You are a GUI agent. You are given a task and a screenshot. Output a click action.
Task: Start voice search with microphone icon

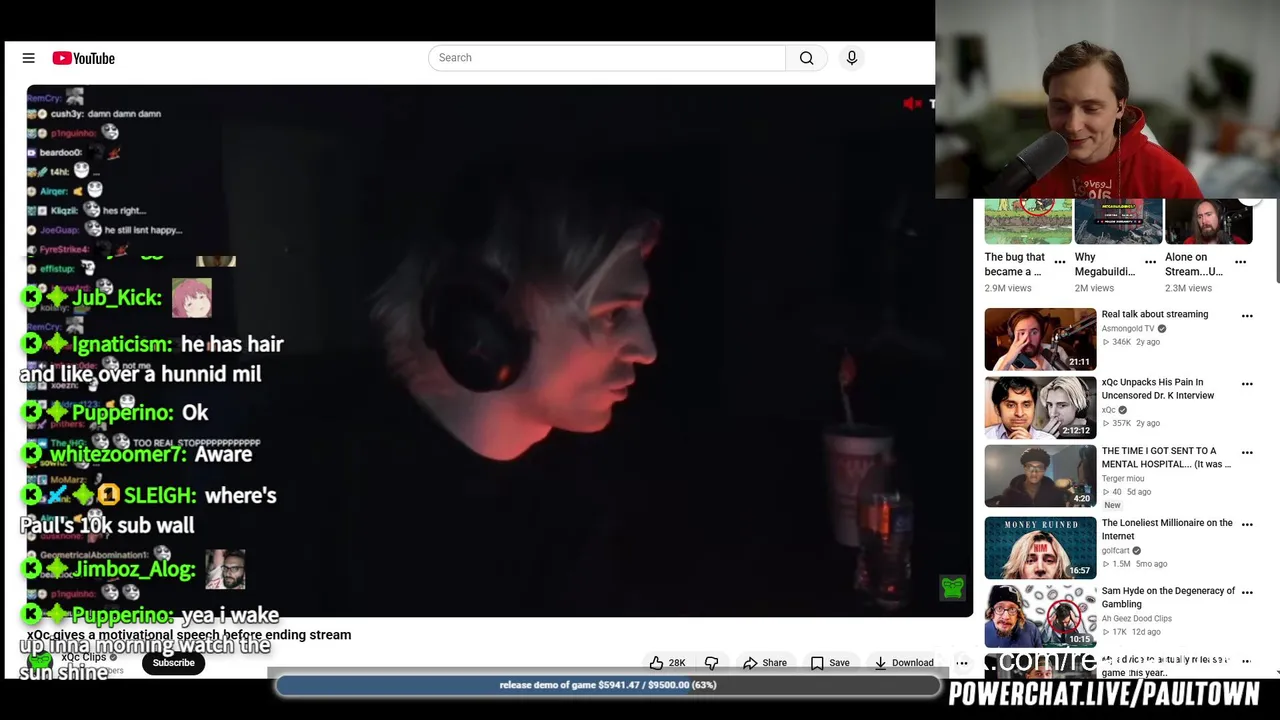pyautogui.click(x=852, y=58)
